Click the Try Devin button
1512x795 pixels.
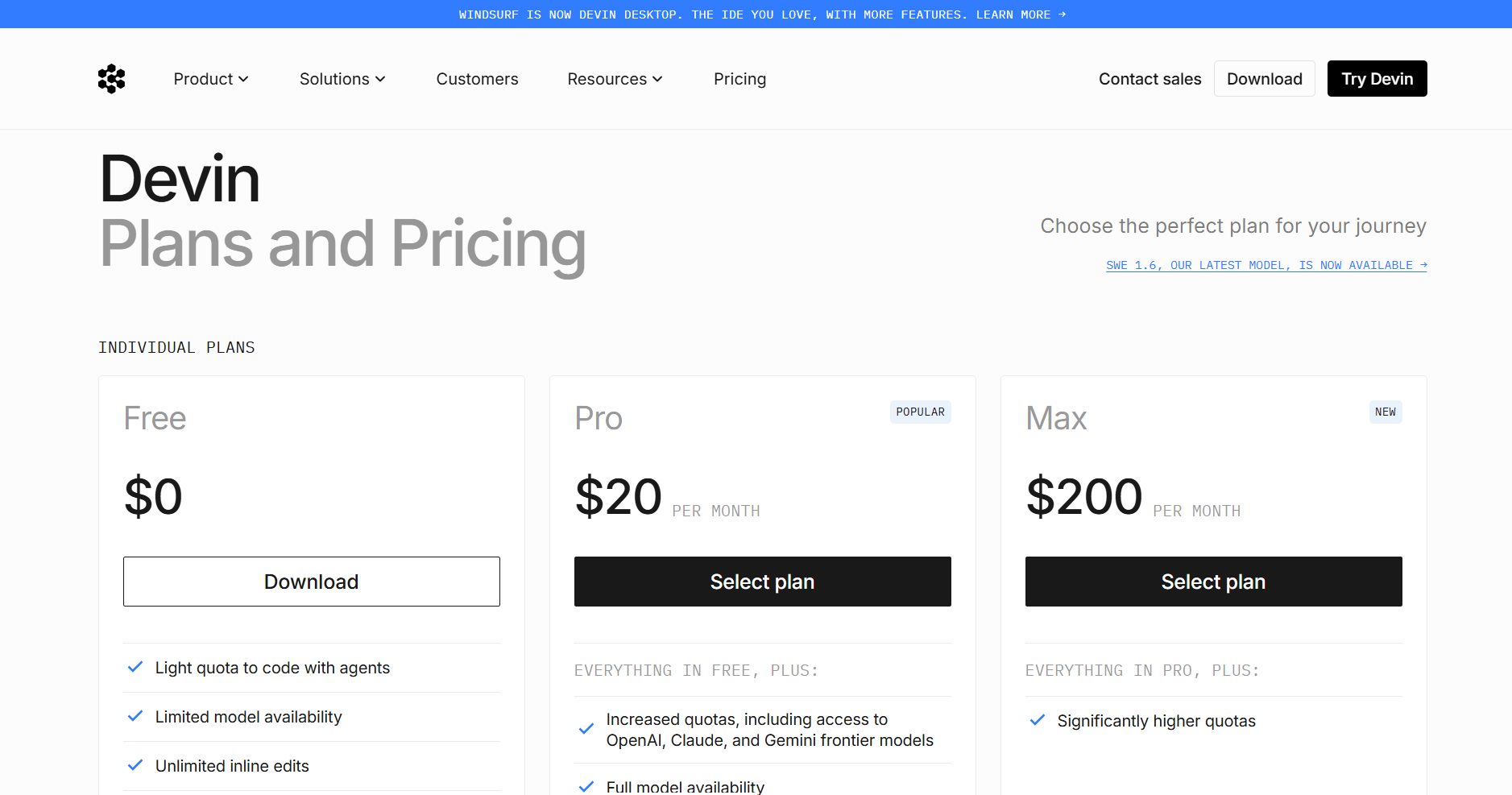1377,79
